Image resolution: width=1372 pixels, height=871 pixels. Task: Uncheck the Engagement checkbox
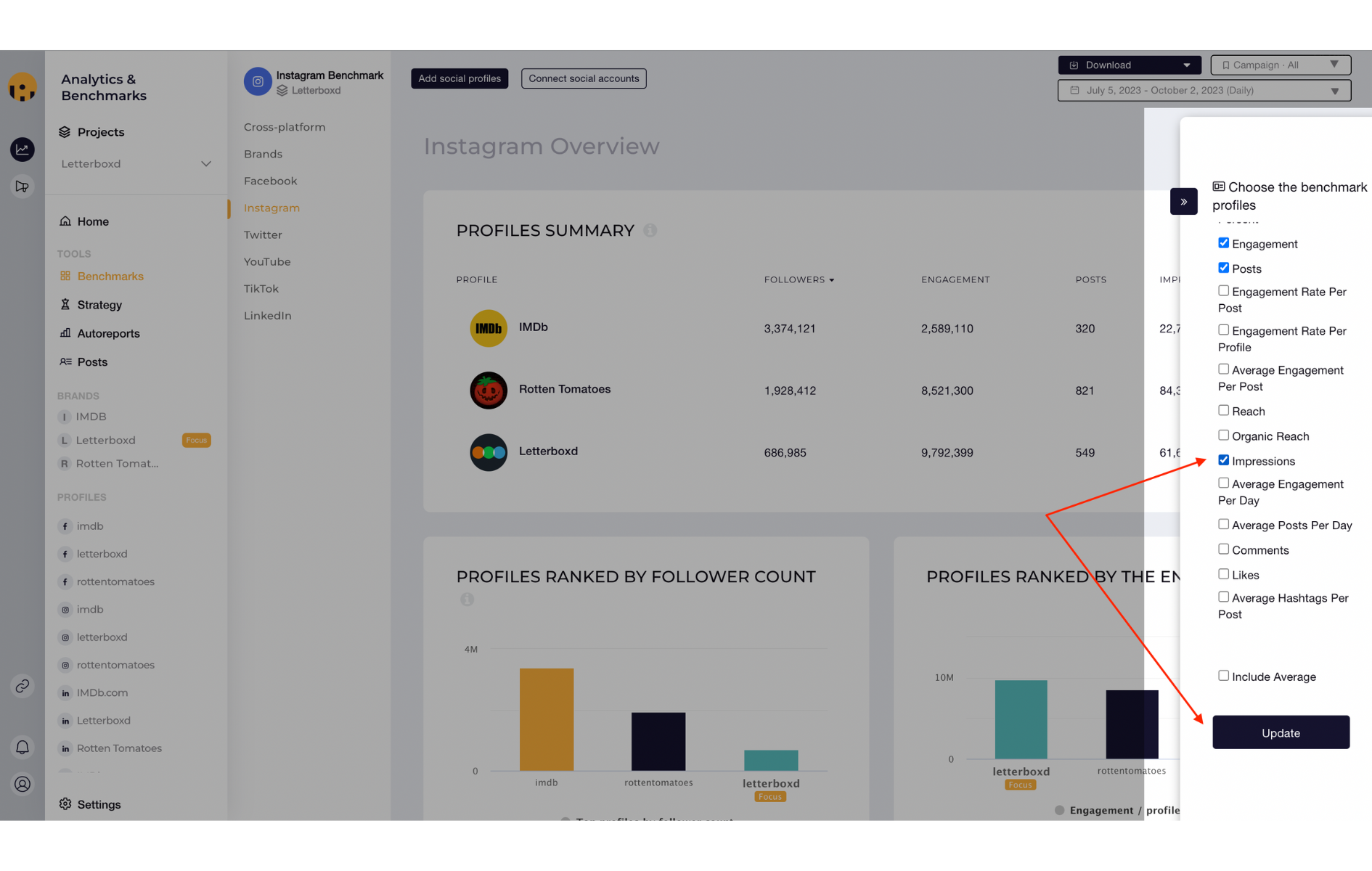1223,243
